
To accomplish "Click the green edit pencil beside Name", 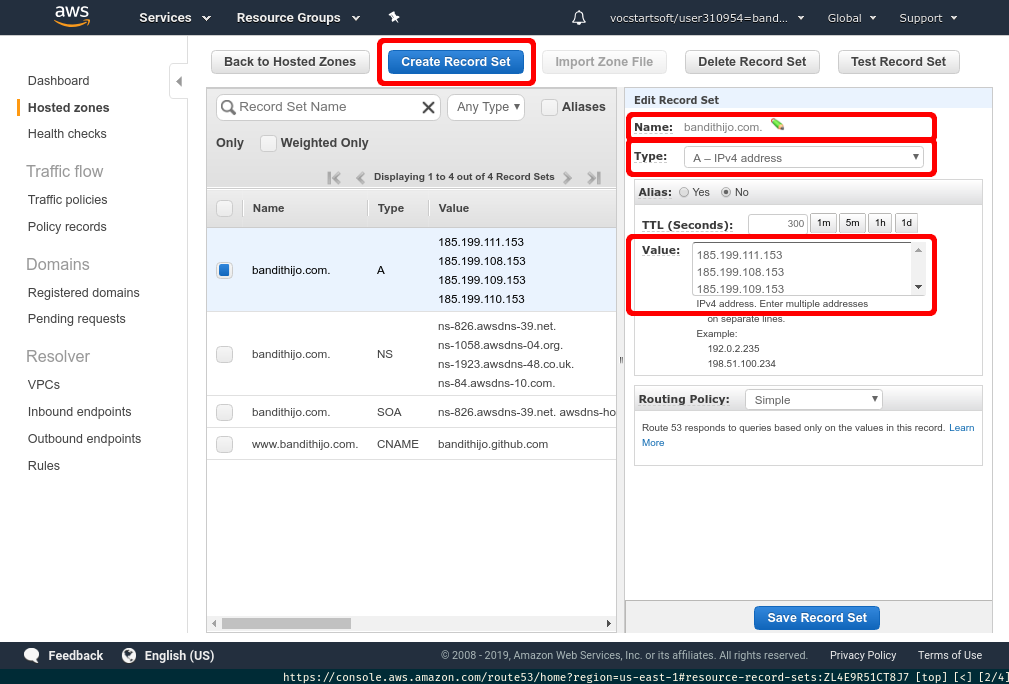I will (777, 125).
